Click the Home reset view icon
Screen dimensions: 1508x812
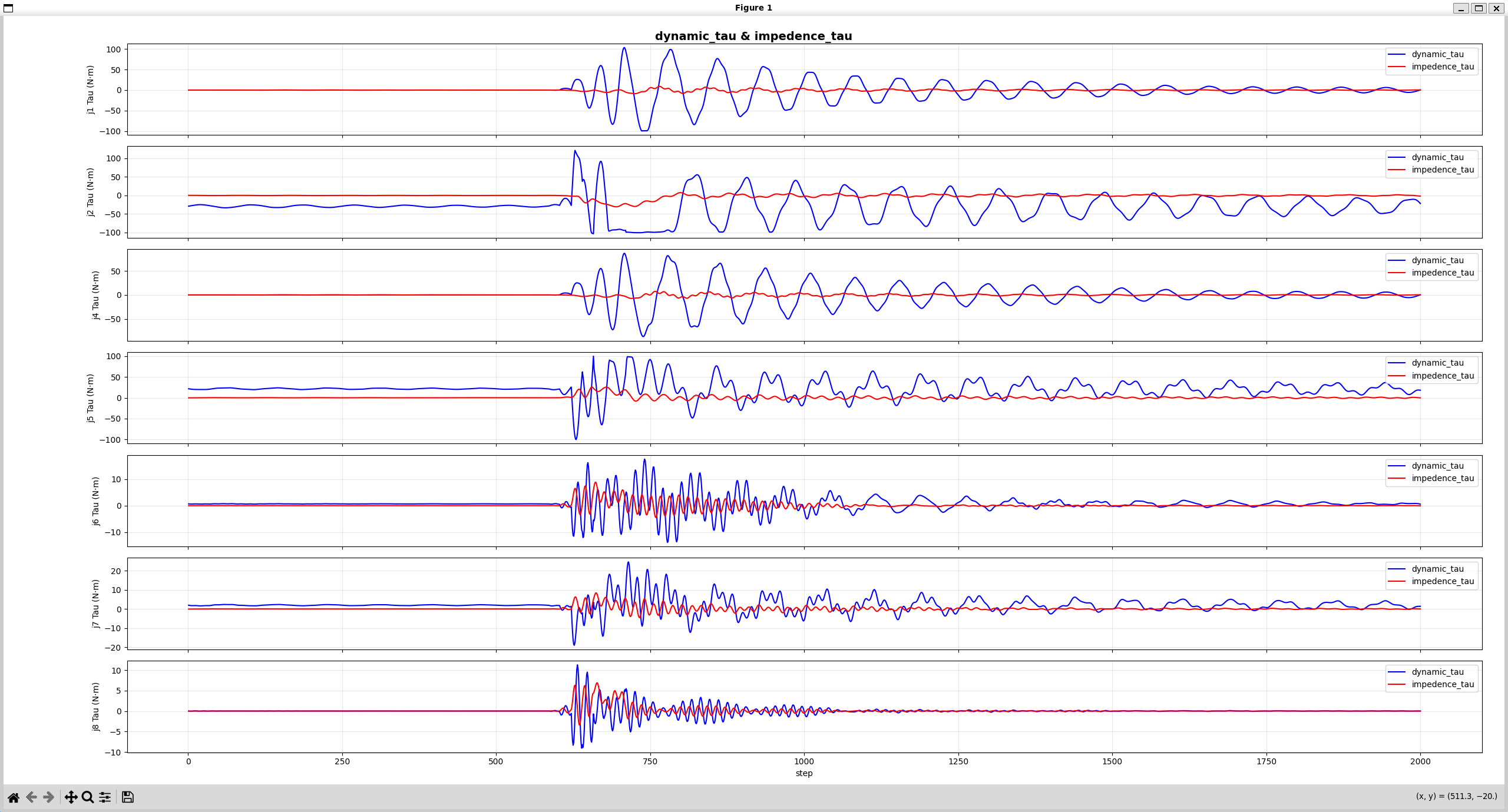tap(14, 797)
